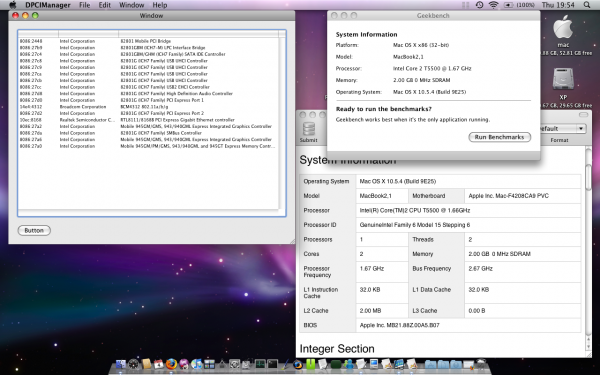600x375 pixels.
Task: Click the Time Machine menu bar icon
Action: pos(479,5)
